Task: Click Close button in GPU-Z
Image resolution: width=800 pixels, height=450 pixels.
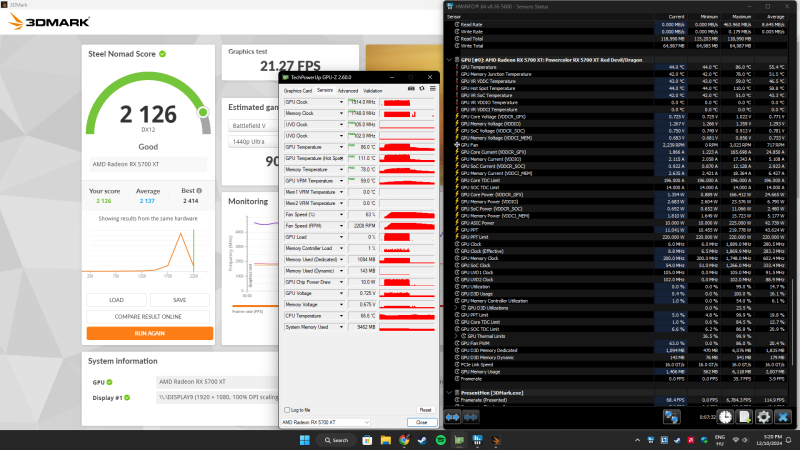Action: pyautogui.click(x=422, y=422)
